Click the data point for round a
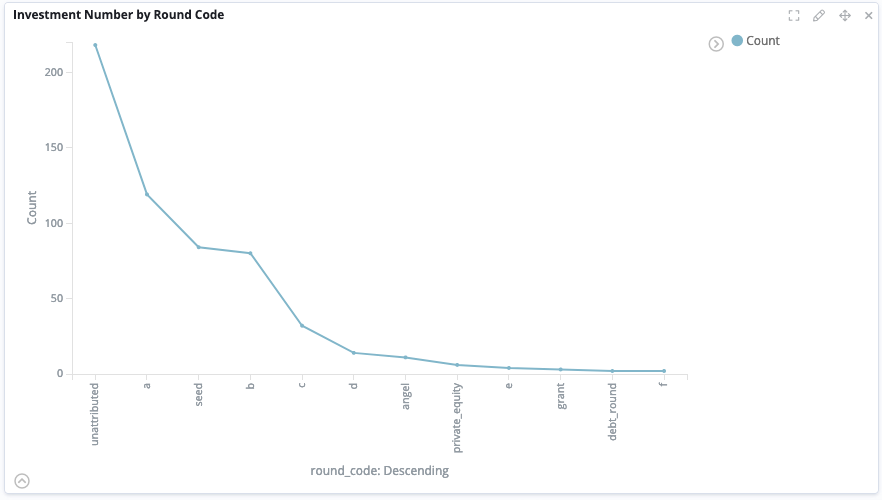Viewport: 882px width, 500px height. (x=147, y=194)
